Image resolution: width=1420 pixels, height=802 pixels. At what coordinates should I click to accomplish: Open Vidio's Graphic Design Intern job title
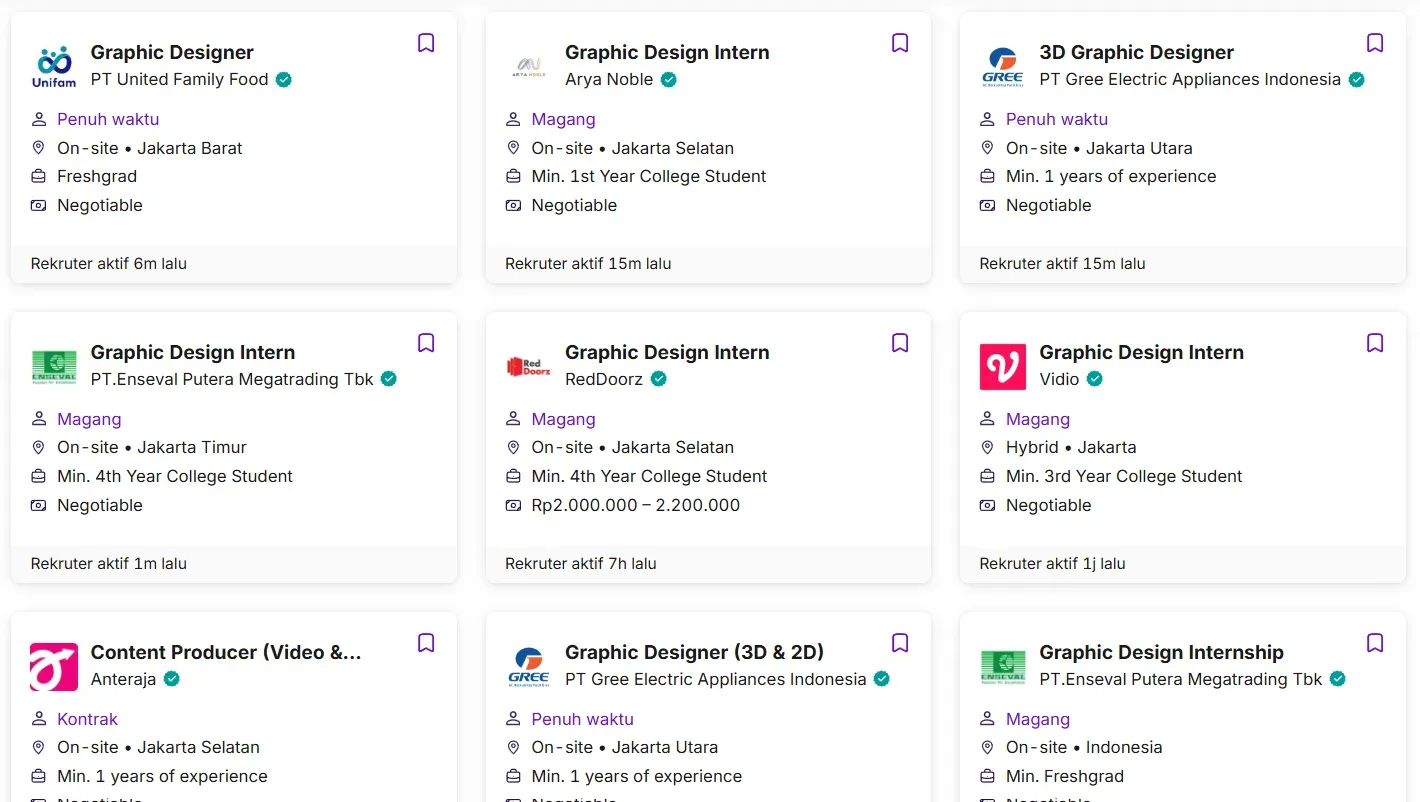tap(1142, 352)
